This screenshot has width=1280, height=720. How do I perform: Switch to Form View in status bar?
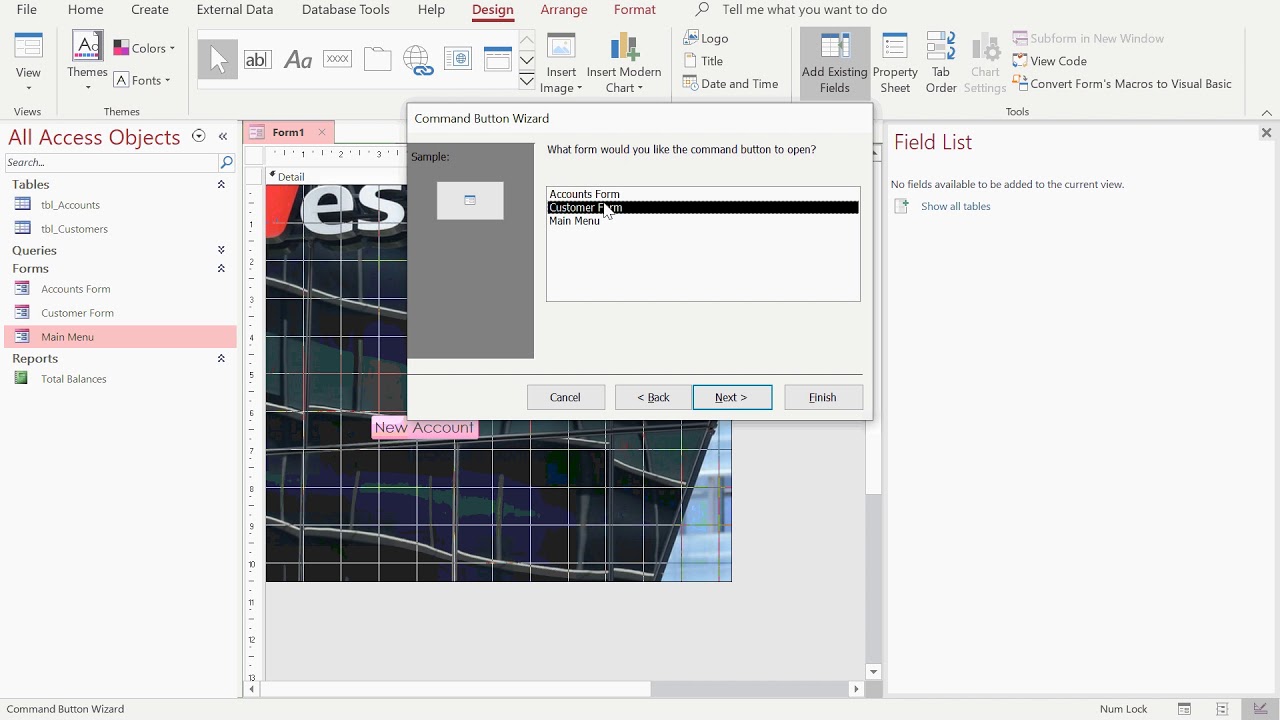(x=1184, y=709)
